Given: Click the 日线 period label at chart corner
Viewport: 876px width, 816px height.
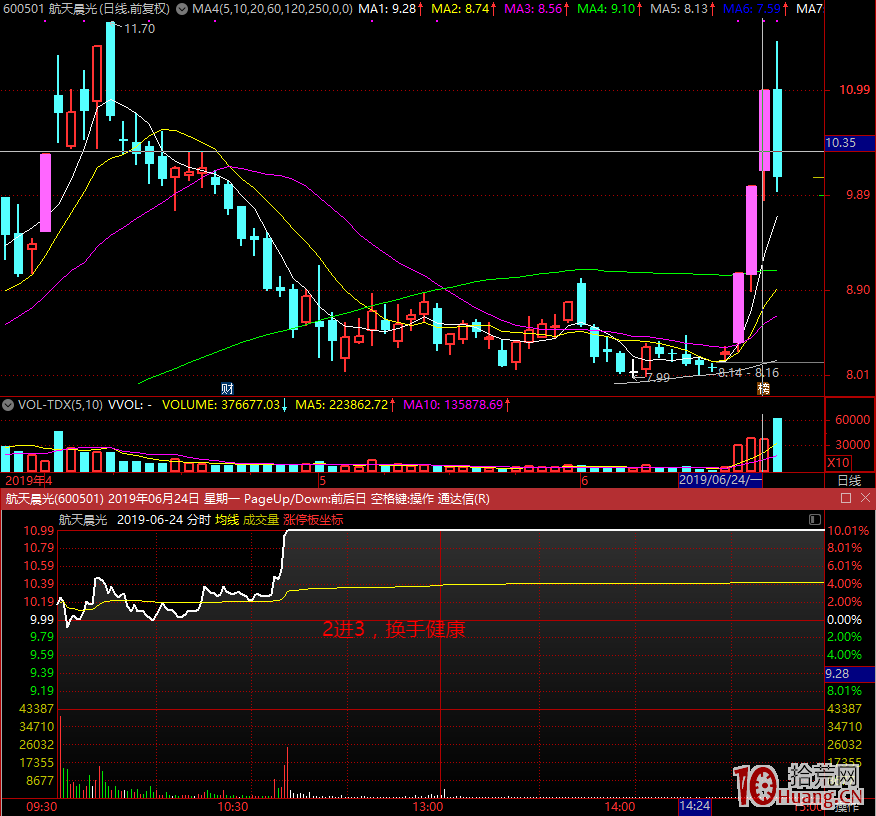Looking at the screenshot, I should [x=850, y=480].
